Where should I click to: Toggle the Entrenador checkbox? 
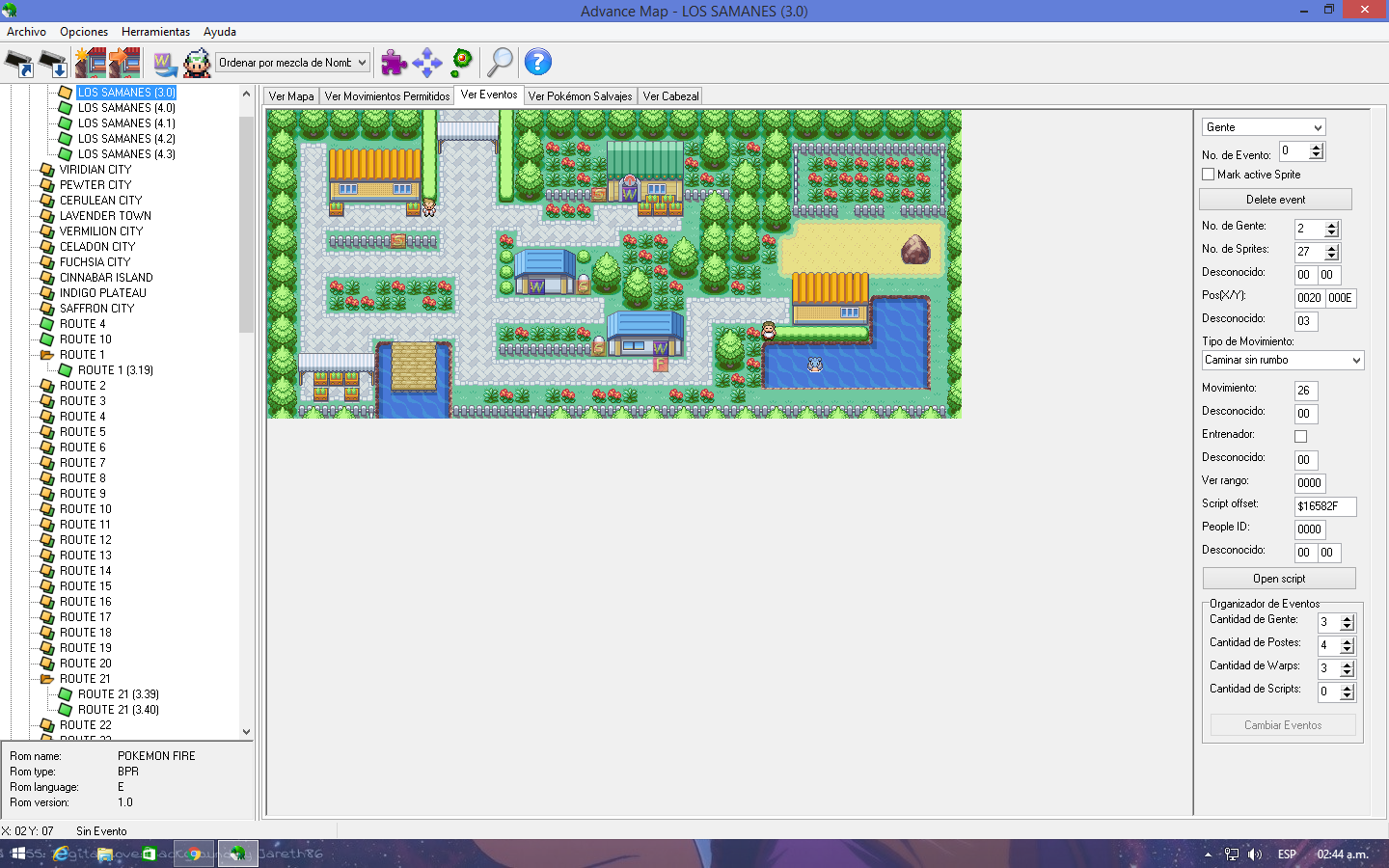click(x=1300, y=437)
